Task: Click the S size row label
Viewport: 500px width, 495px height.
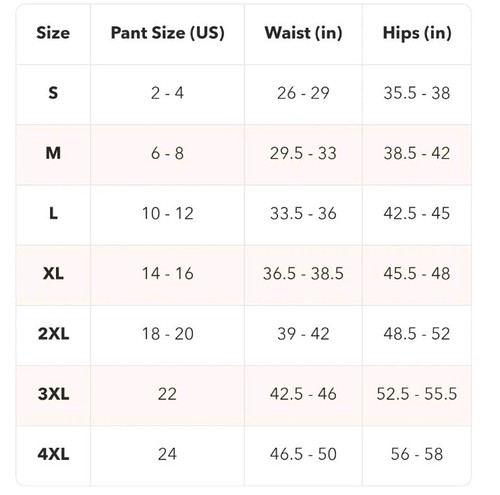Action: [53, 93]
